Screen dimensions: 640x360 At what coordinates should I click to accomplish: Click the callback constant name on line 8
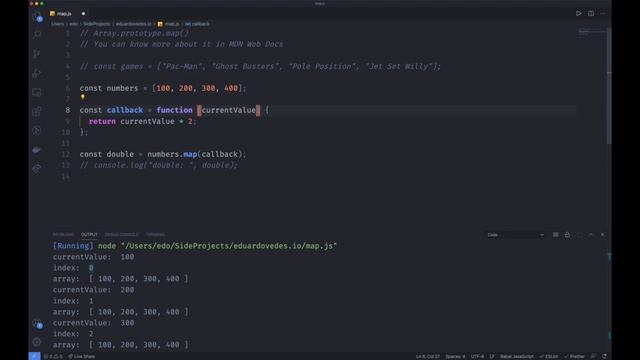pos(125,110)
